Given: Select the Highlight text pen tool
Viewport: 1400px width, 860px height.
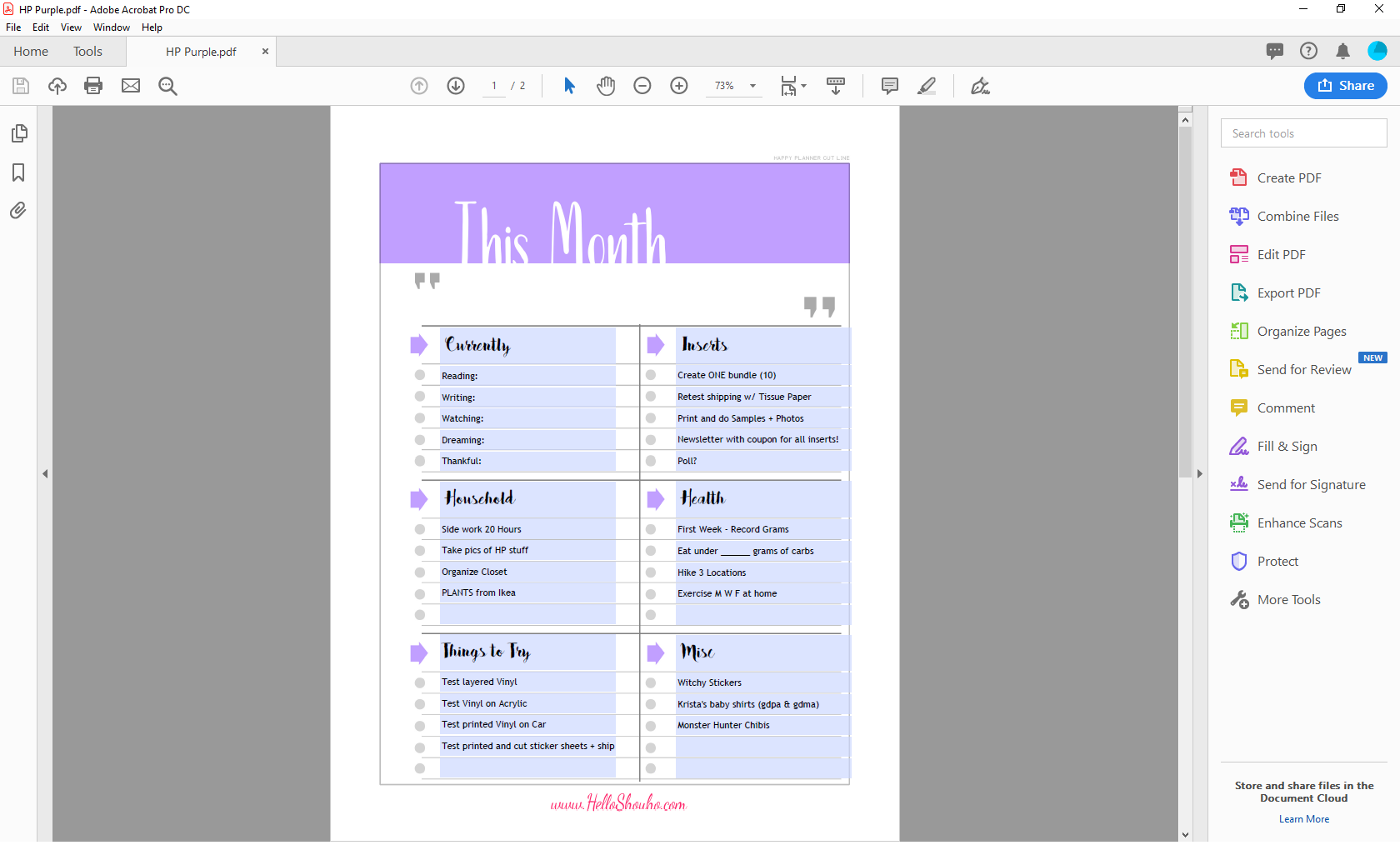Looking at the screenshot, I should (x=927, y=86).
